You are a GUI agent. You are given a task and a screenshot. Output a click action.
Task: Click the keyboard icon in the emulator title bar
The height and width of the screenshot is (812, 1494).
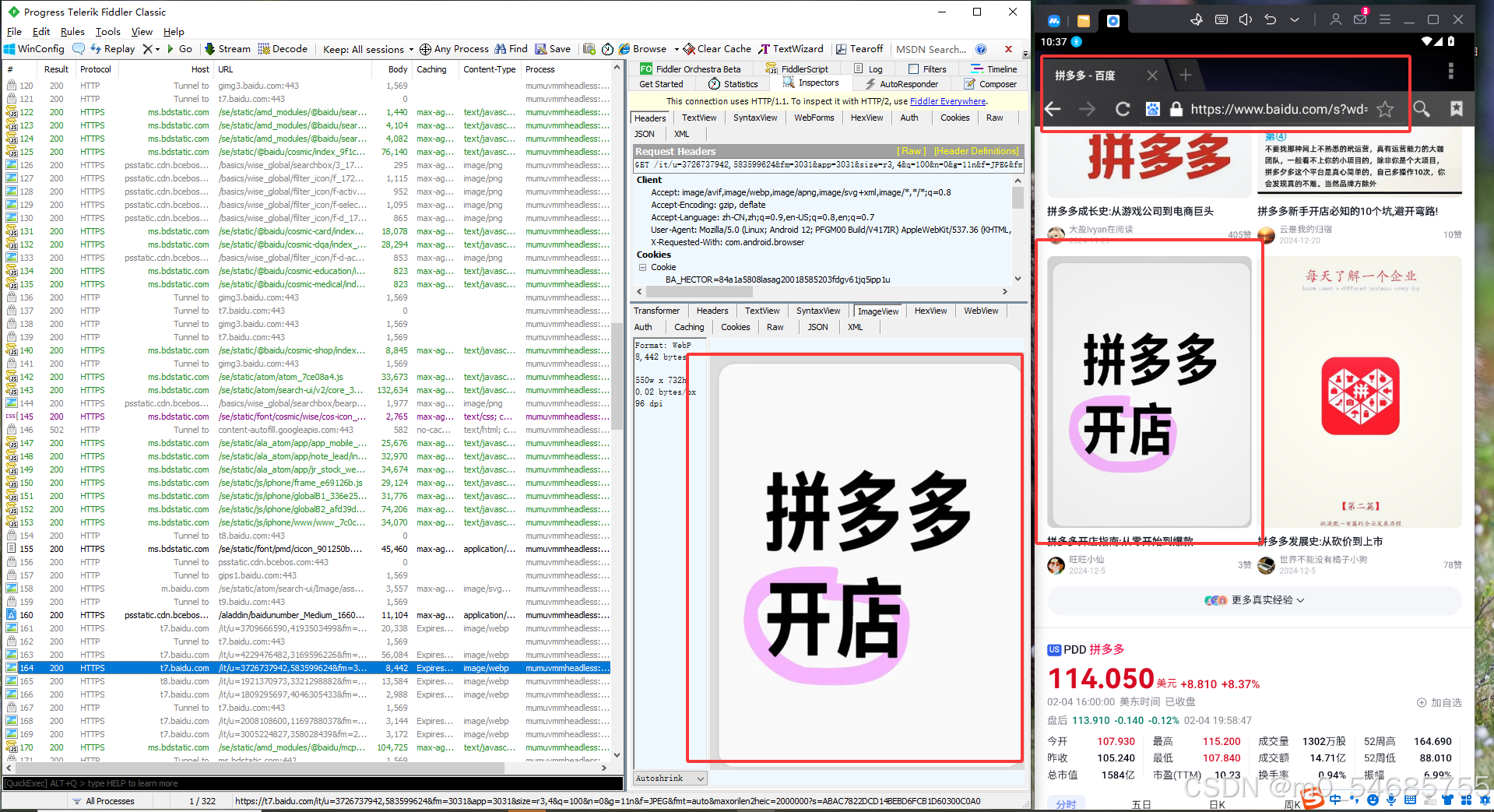tap(1222, 19)
